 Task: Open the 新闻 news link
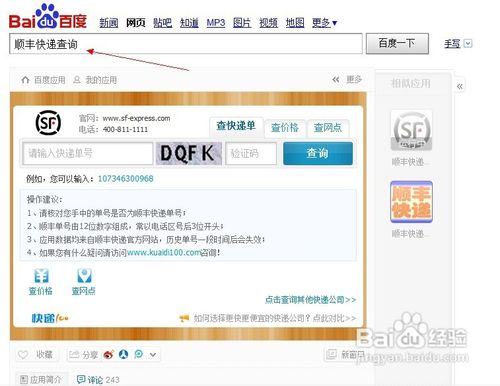point(109,23)
